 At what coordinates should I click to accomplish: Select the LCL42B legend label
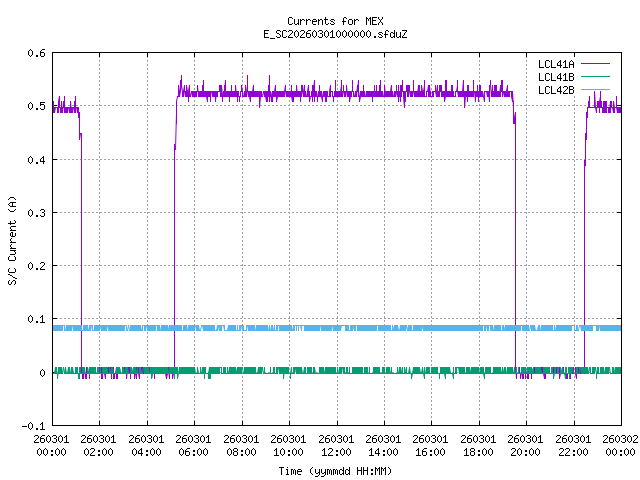coord(555,90)
